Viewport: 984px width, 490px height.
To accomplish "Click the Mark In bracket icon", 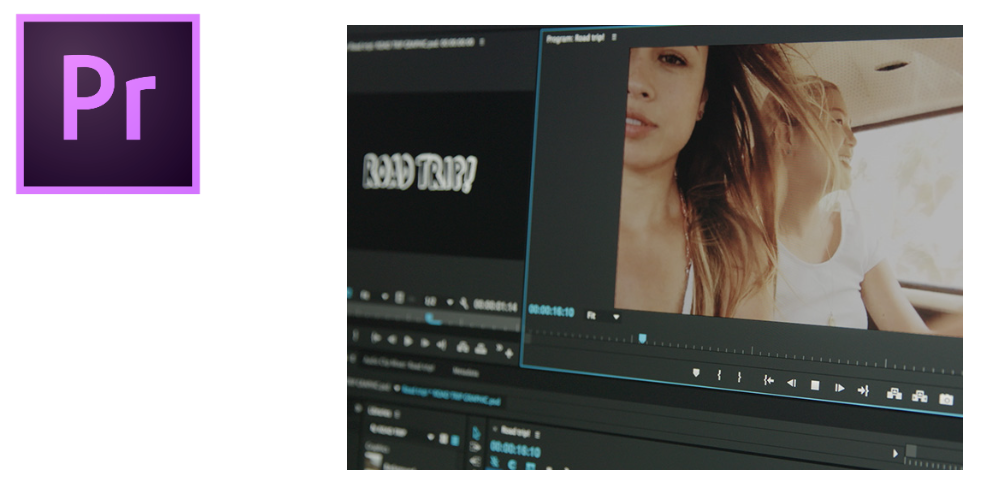I will pos(719,375).
